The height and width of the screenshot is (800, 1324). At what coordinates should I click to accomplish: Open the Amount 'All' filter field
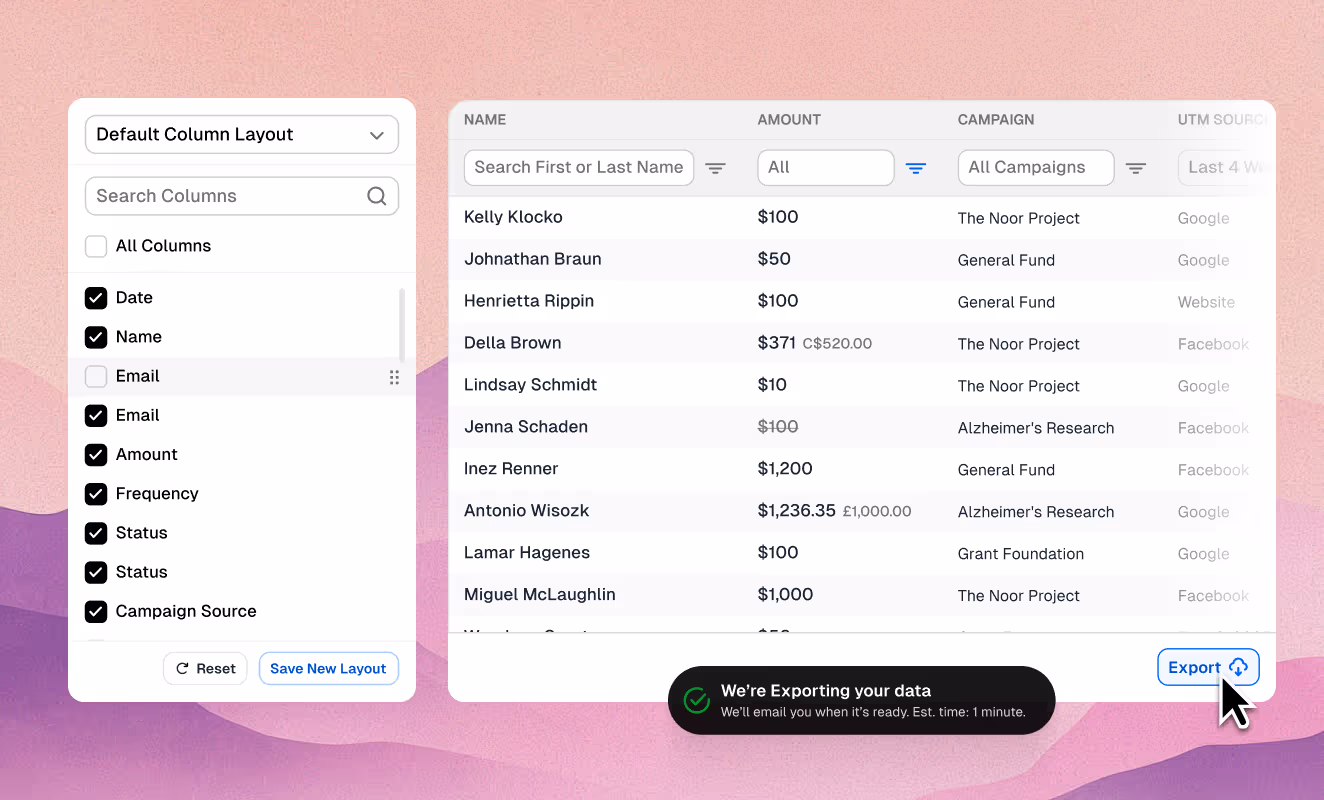coord(826,168)
